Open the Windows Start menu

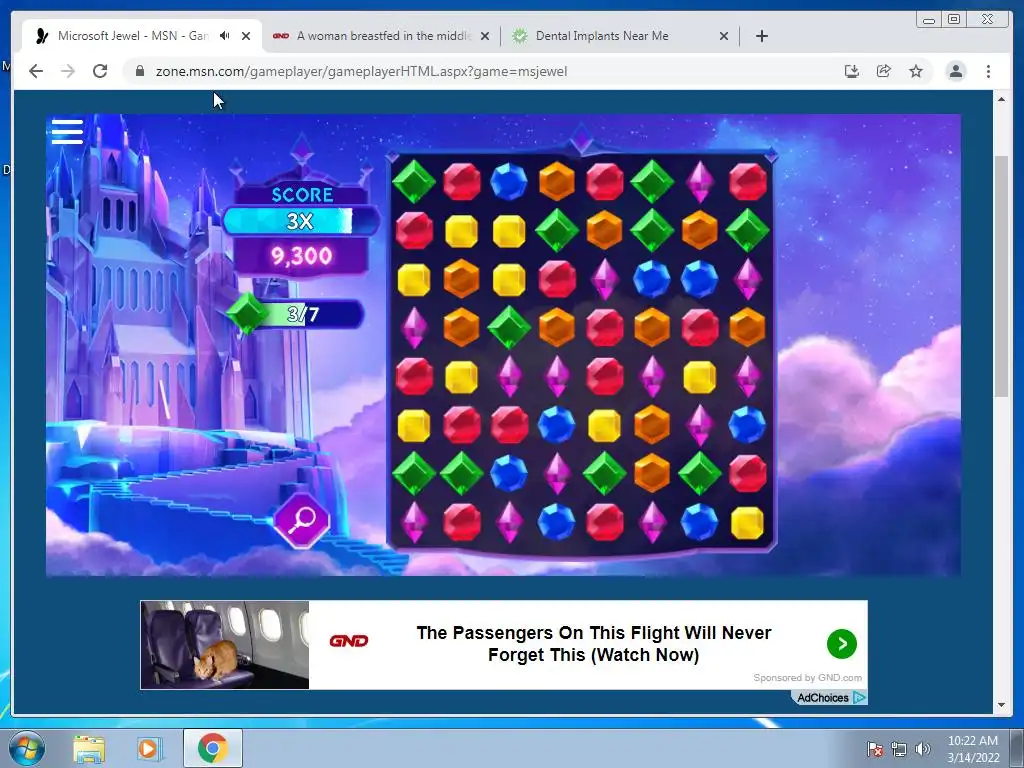click(26, 748)
